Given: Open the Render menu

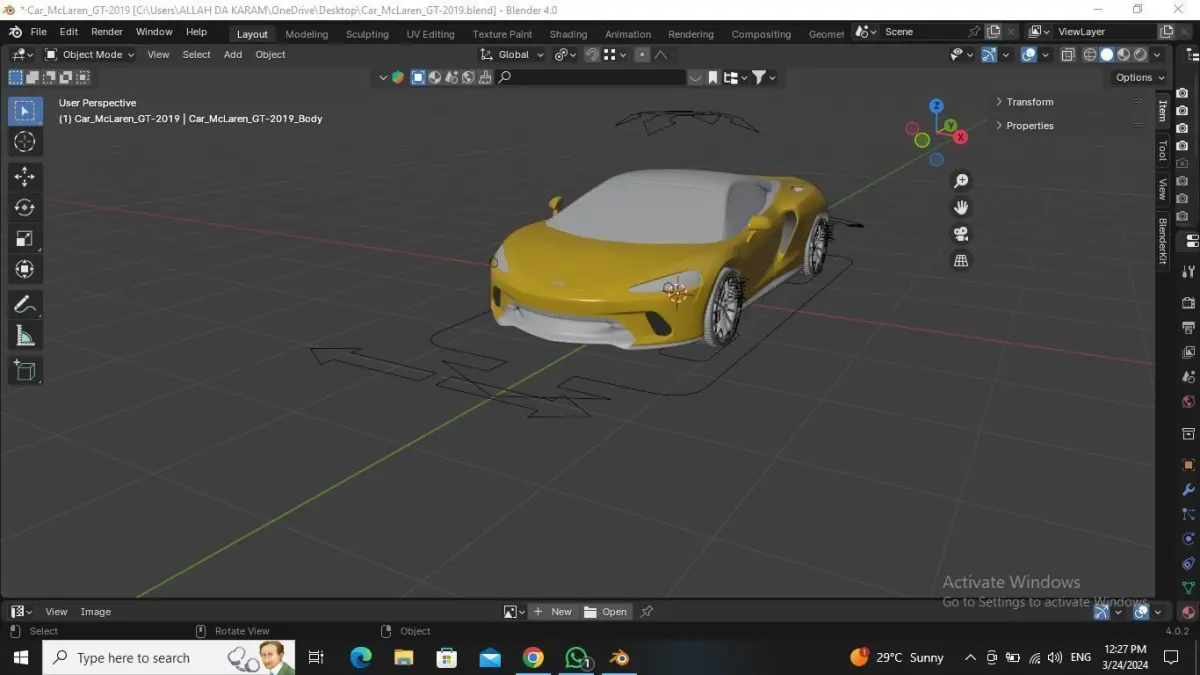Looking at the screenshot, I should click(x=107, y=32).
